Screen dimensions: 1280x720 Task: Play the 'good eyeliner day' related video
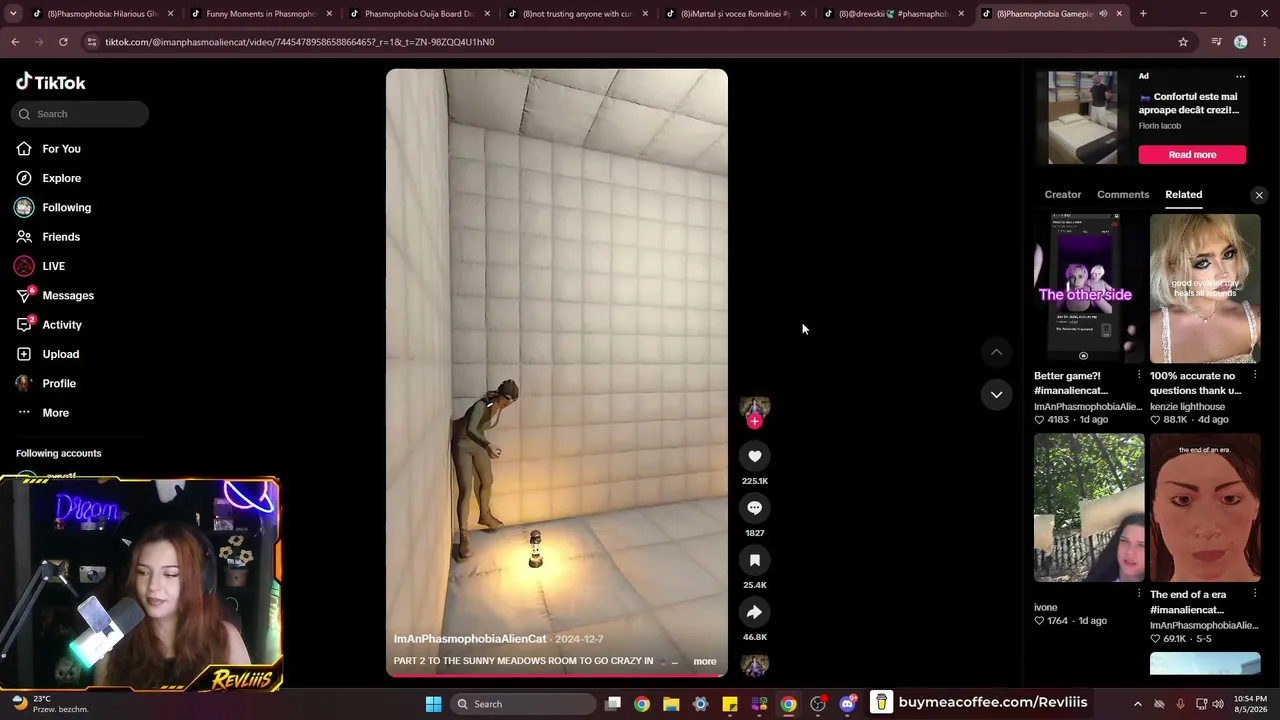(1205, 288)
